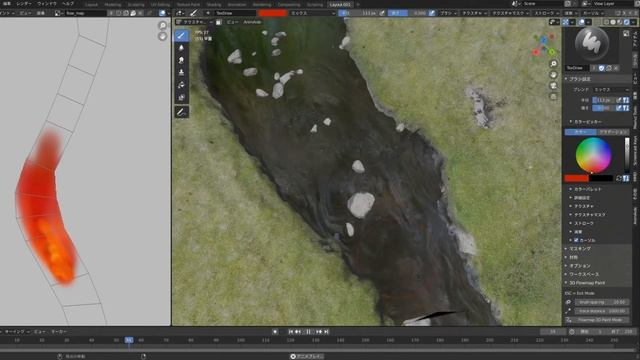Click the navigation axis gizmo
This screenshot has width=640, height=360.
(x=544, y=46)
